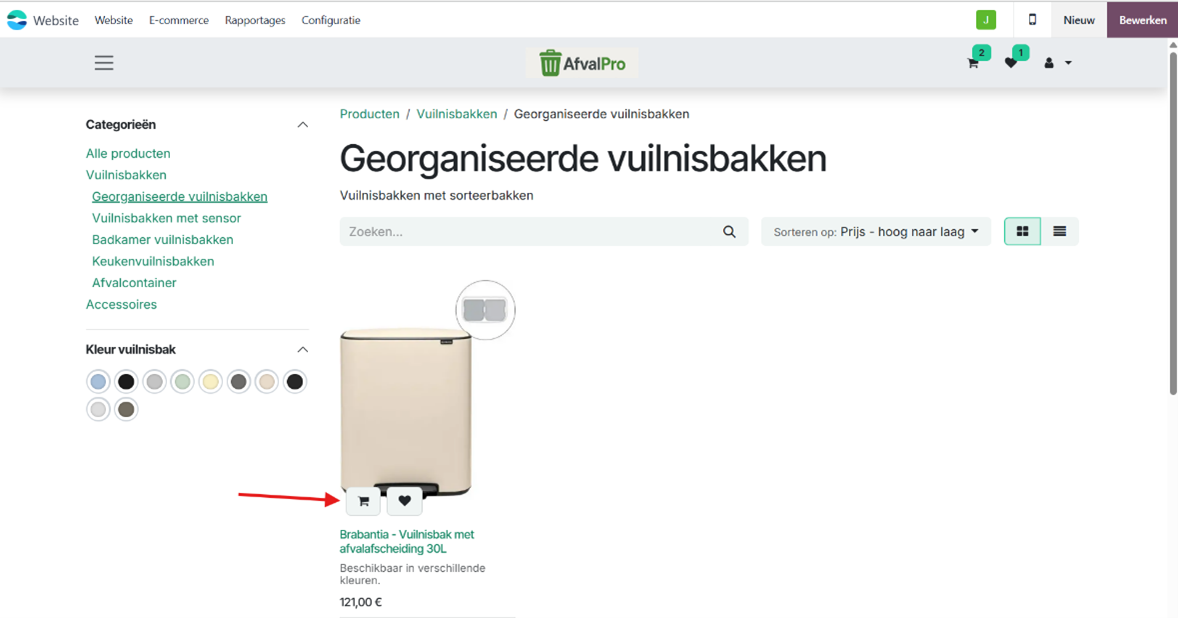
Task: Click the Bewerken button
Action: pos(1142,20)
